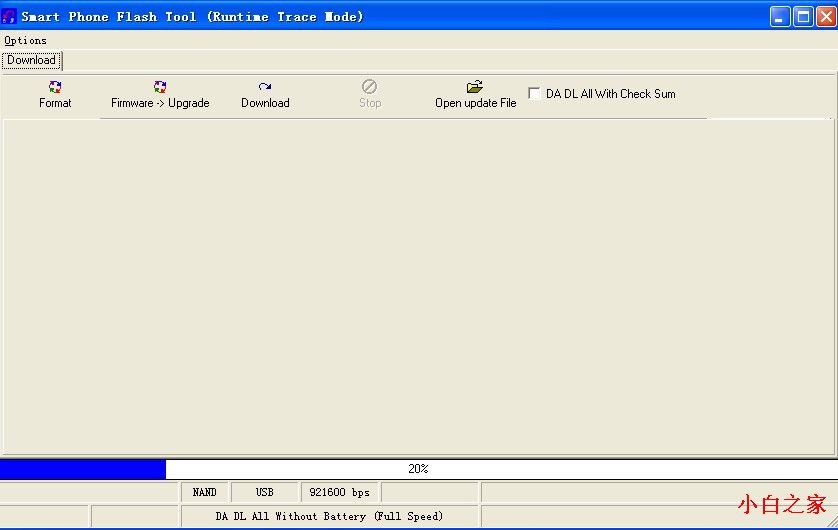Minimize the Smart Phone Flash Tool window
The height and width of the screenshot is (530, 838).
pyautogui.click(x=780, y=17)
